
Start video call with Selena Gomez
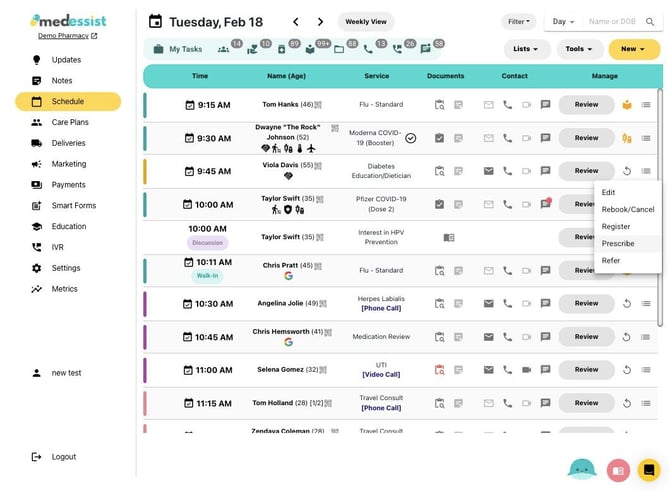pyautogui.click(x=526, y=370)
